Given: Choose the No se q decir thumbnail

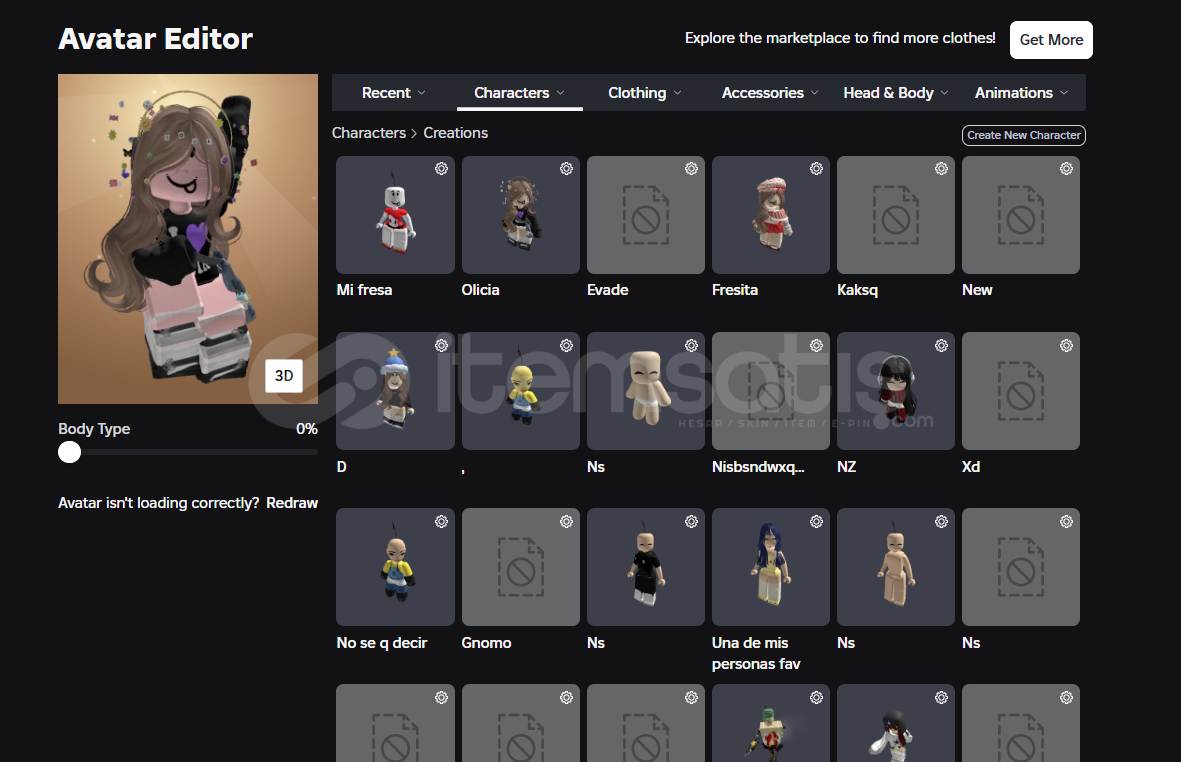Looking at the screenshot, I should coord(395,567).
